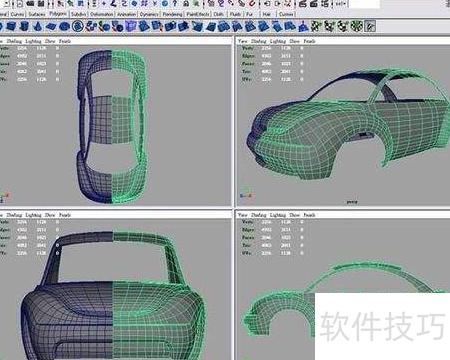Open the Shading menu in perspective viewport
The width and height of the screenshot is (450, 360).
click(x=258, y=41)
